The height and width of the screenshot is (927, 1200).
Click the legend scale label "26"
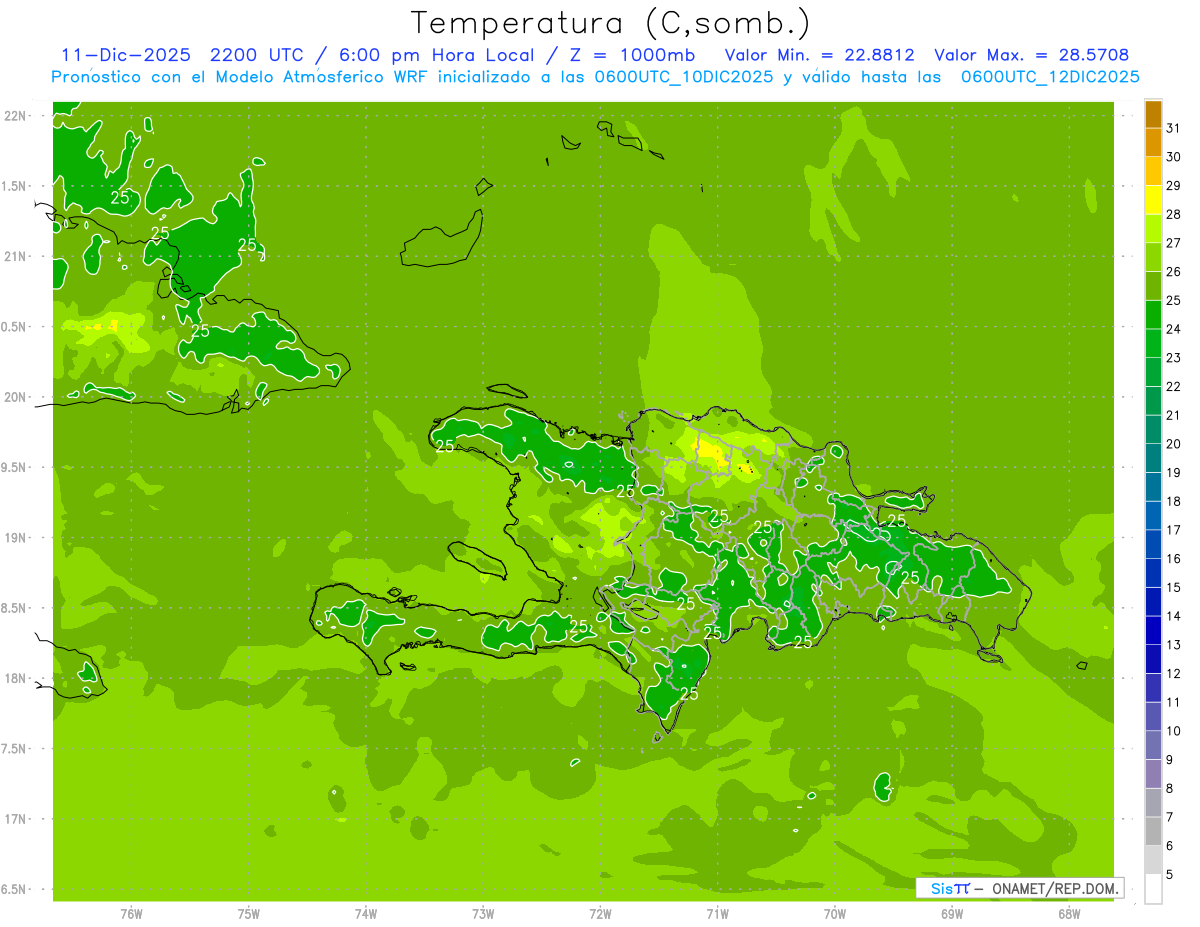tap(1174, 272)
